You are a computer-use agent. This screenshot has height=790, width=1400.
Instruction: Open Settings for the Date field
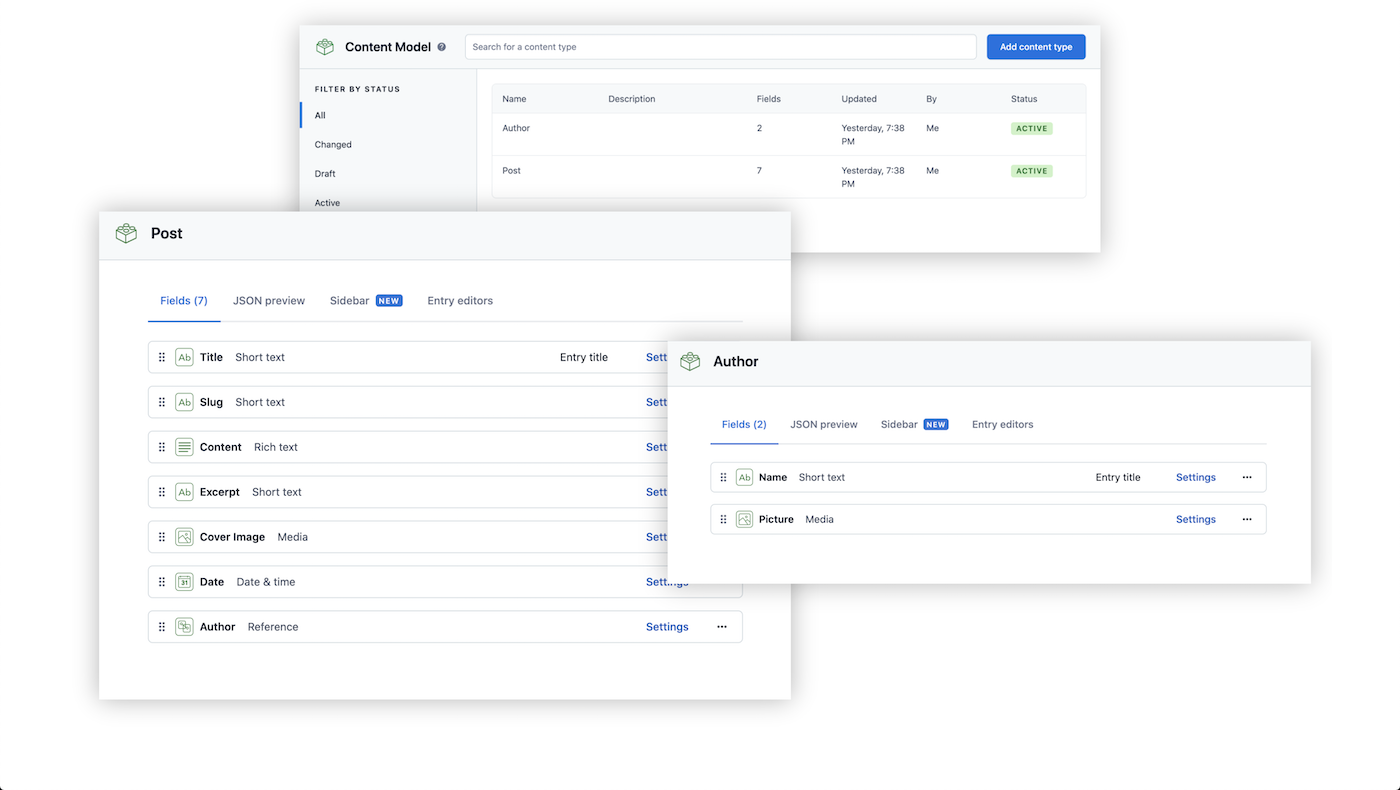667,582
